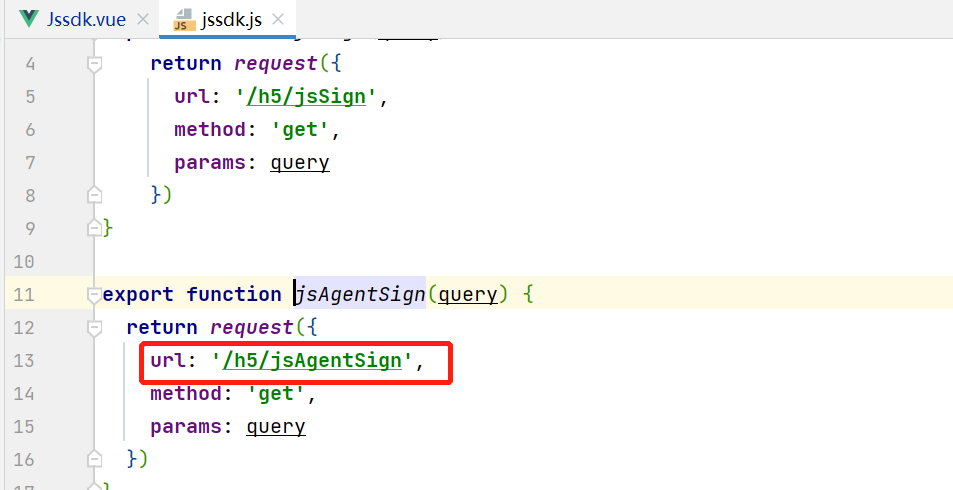Click the url key on line 13
Screen dimensions: 953x490
tap(168, 361)
